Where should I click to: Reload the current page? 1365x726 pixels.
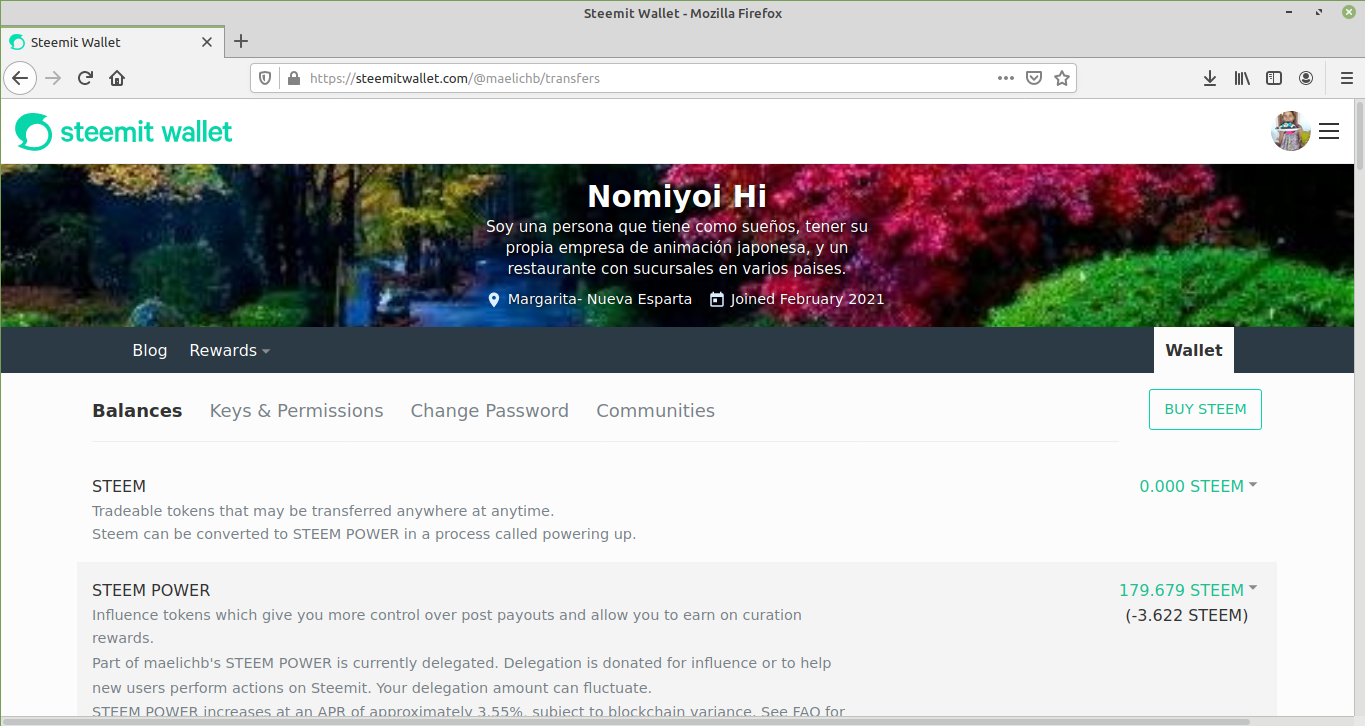[x=85, y=78]
